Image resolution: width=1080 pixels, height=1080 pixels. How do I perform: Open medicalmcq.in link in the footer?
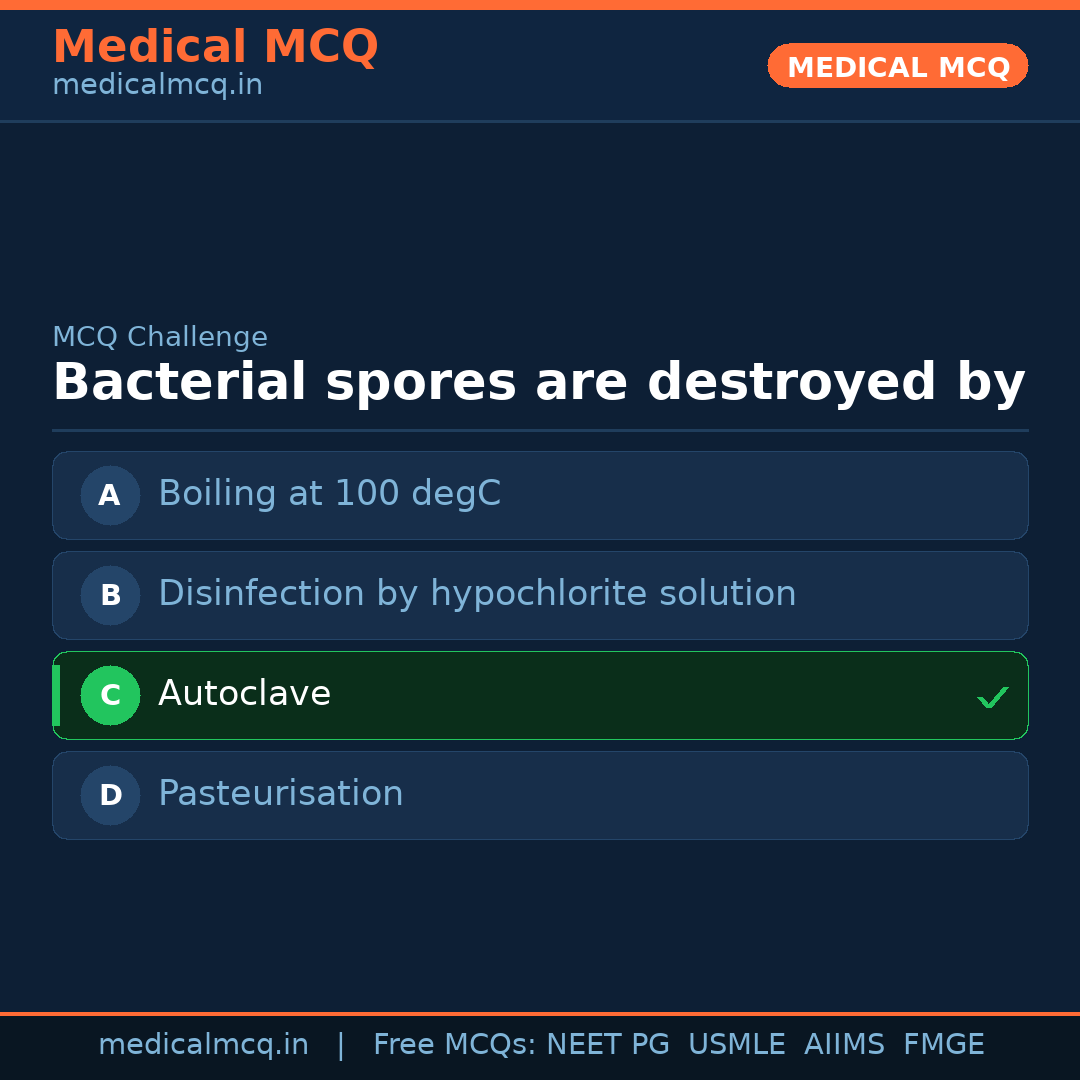click(x=203, y=1045)
